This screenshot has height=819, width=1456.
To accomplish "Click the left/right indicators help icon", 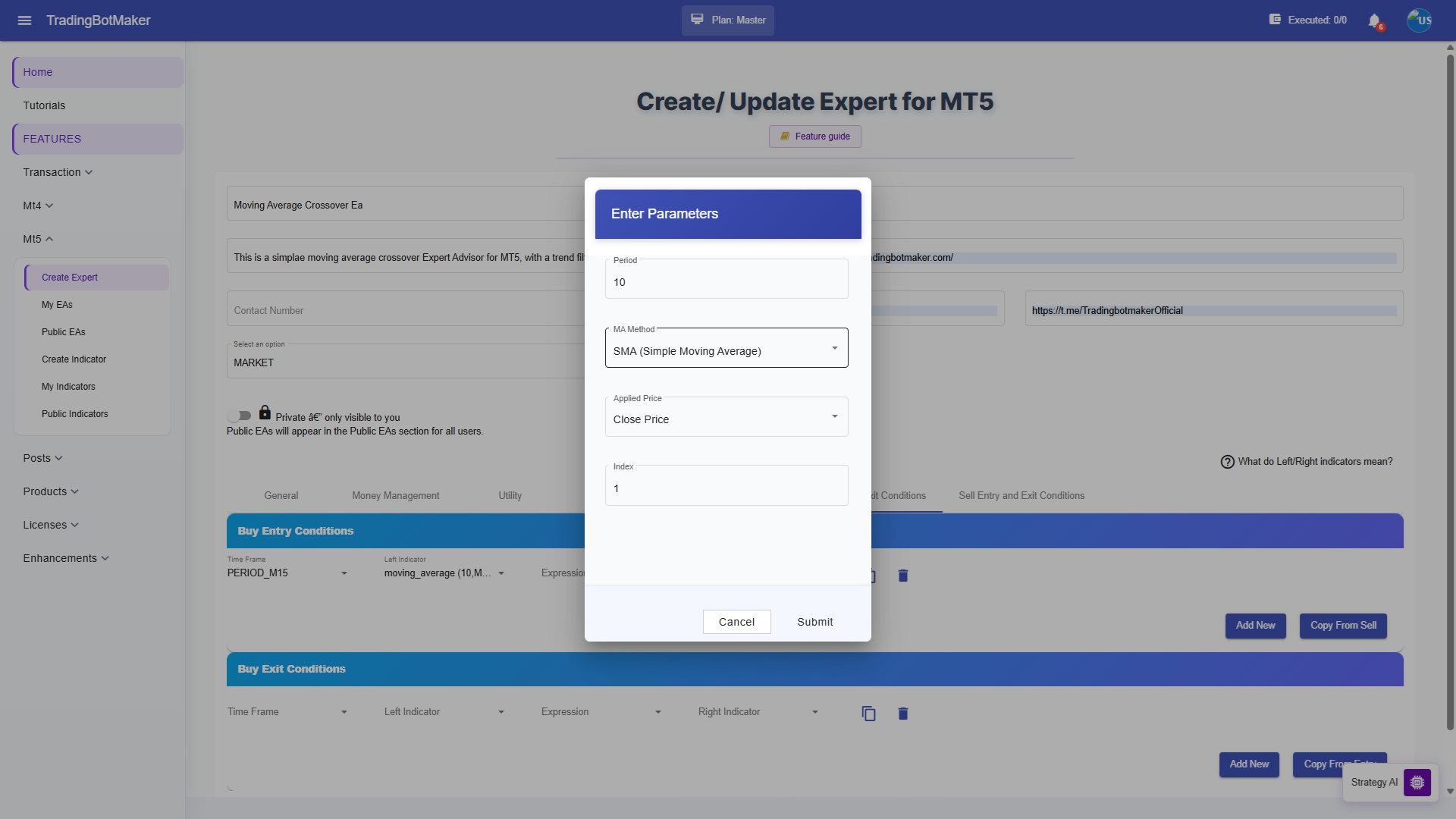I will click(1227, 462).
